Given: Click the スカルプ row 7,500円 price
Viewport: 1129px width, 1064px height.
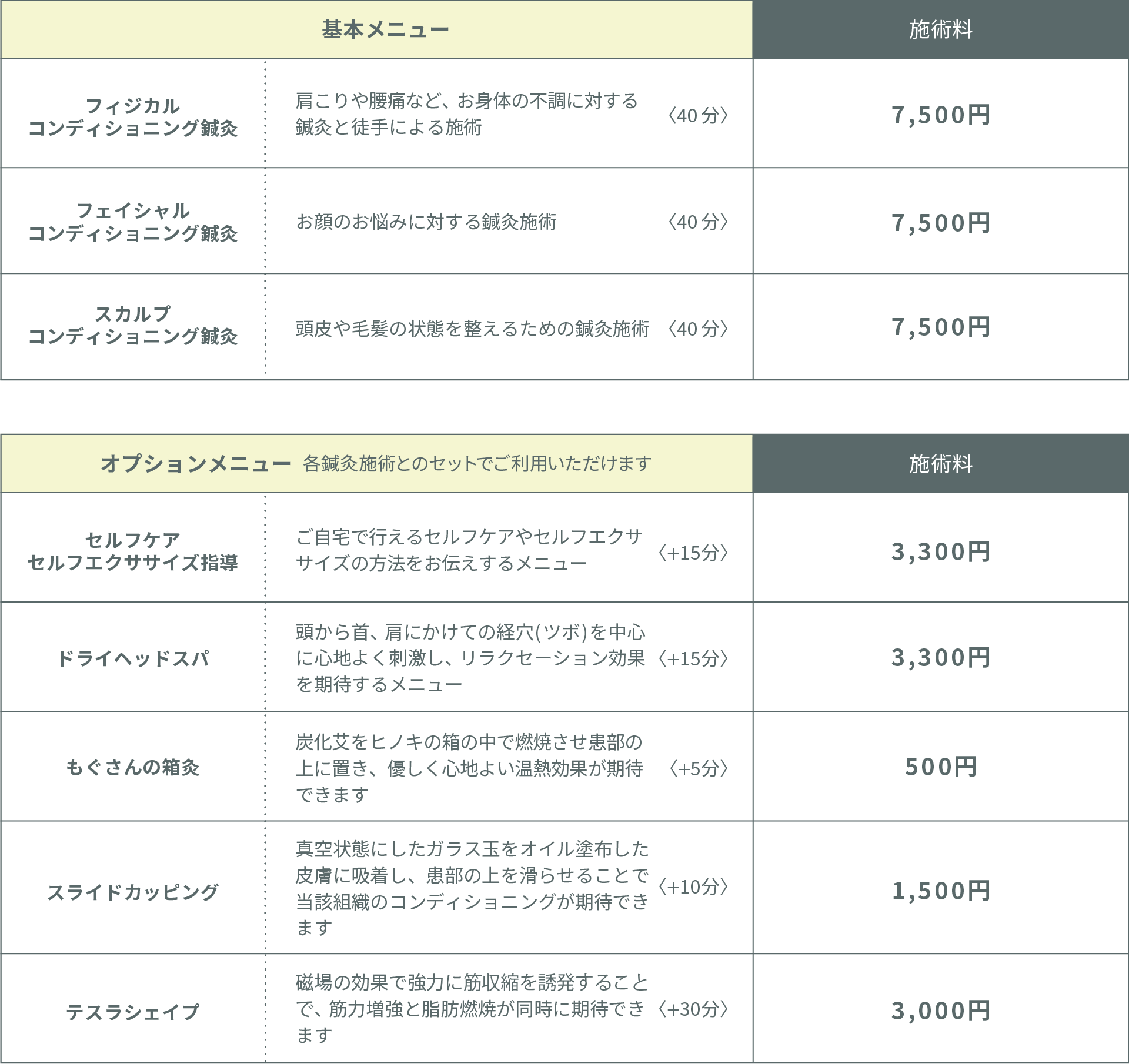Looking at the screenshot, I should coord(940,327).
